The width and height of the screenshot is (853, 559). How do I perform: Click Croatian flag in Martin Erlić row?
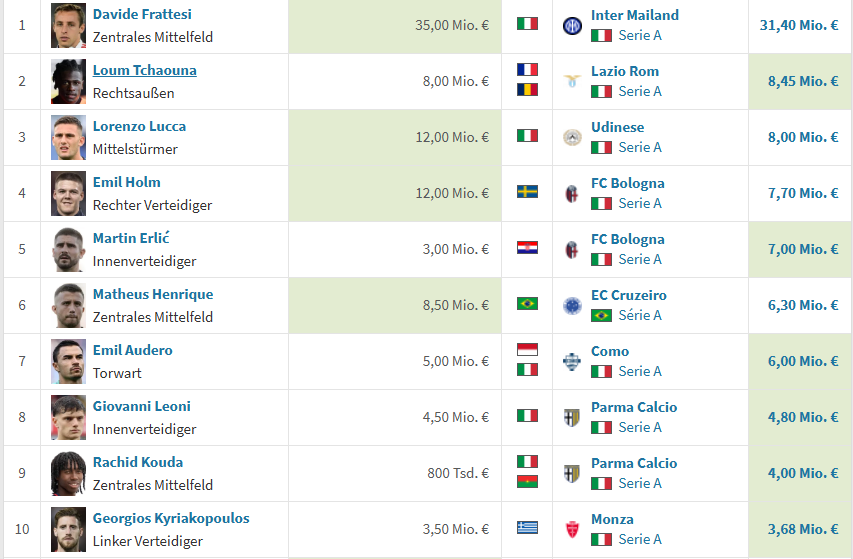[x=527, y=248]
